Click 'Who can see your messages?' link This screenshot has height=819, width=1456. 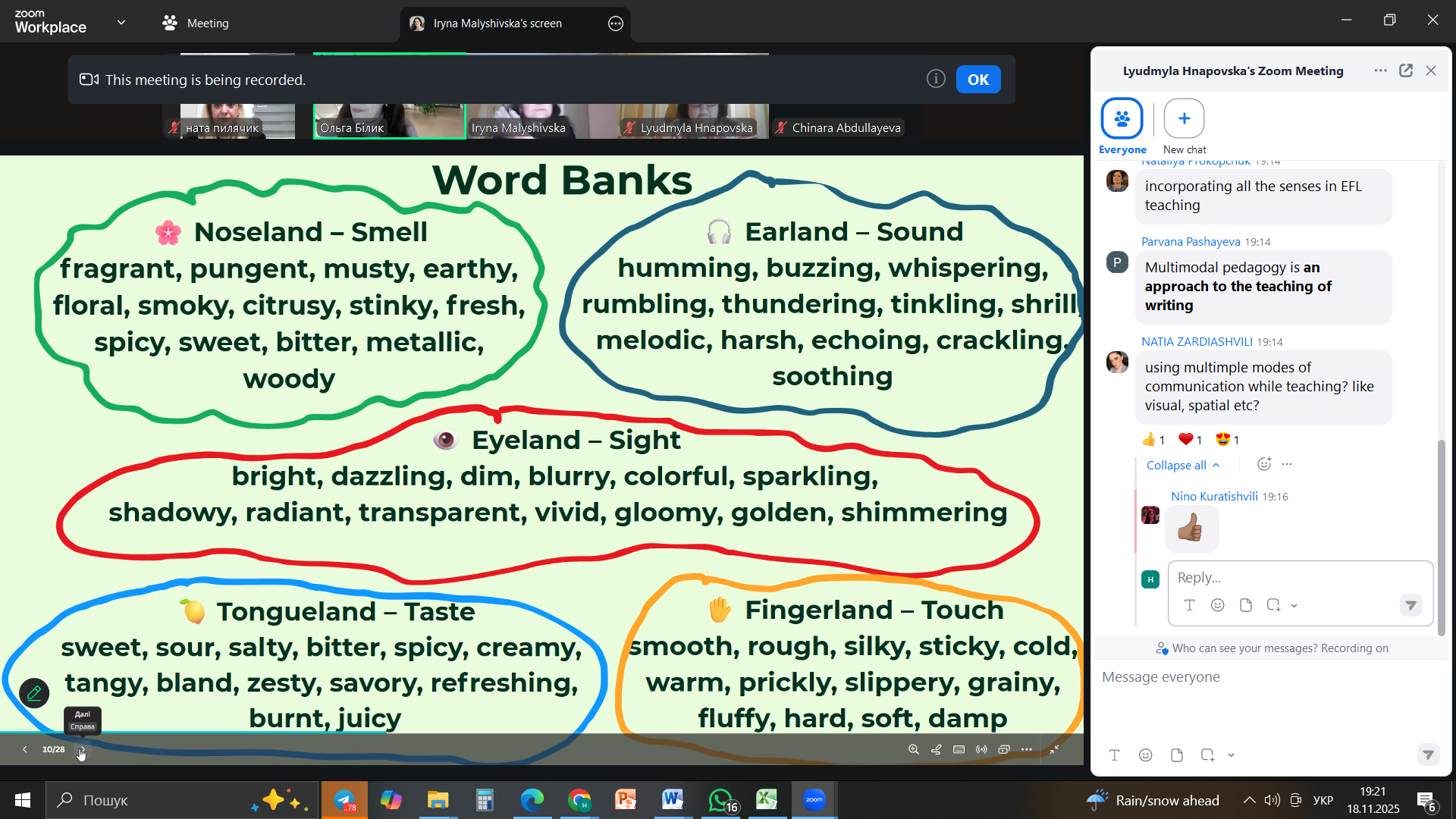tap(1244, 648)
